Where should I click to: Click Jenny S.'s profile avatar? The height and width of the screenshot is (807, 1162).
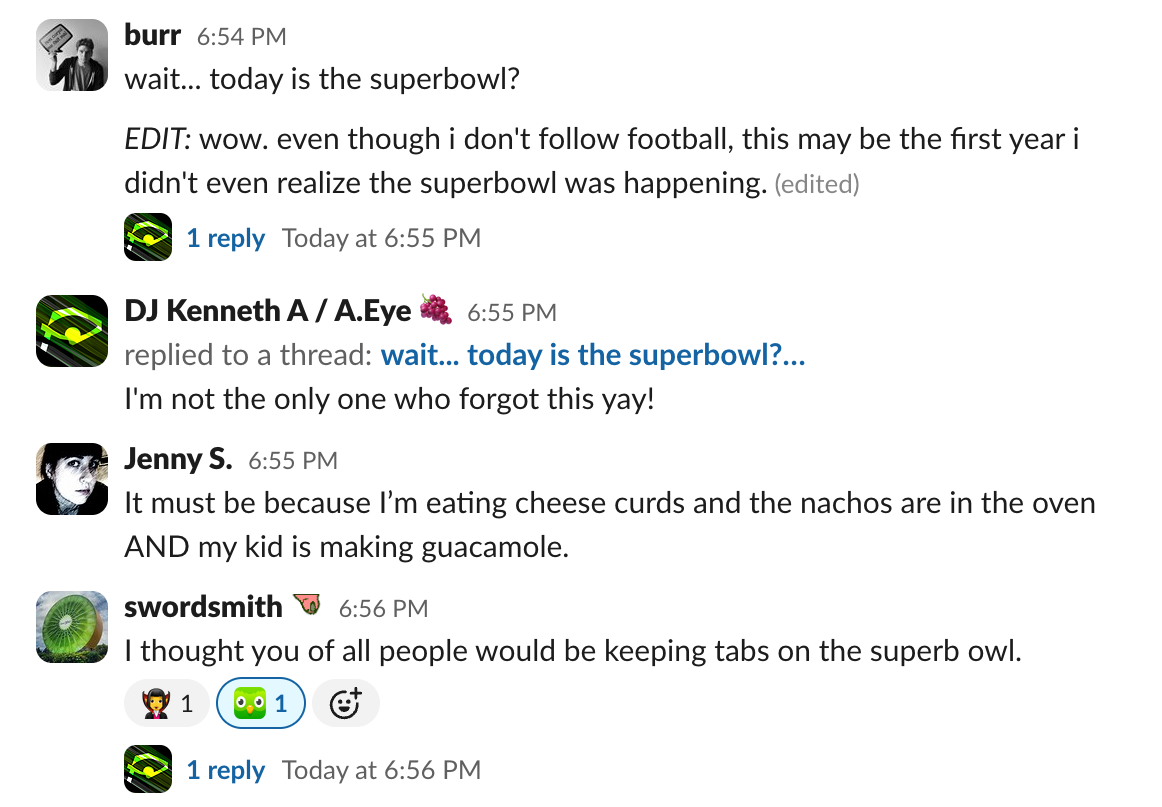click(x=72, y=479)
